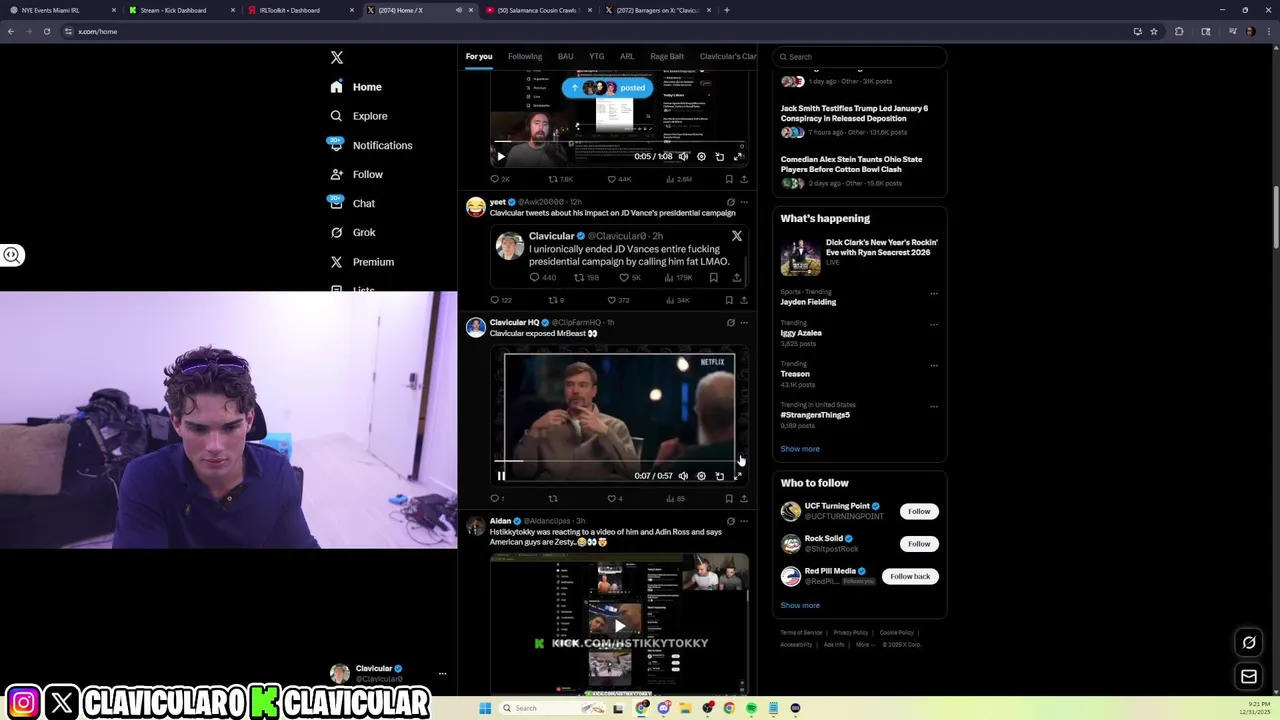
Task: Open Grok explain icon on yeet's post
Action: pos(730,202)
